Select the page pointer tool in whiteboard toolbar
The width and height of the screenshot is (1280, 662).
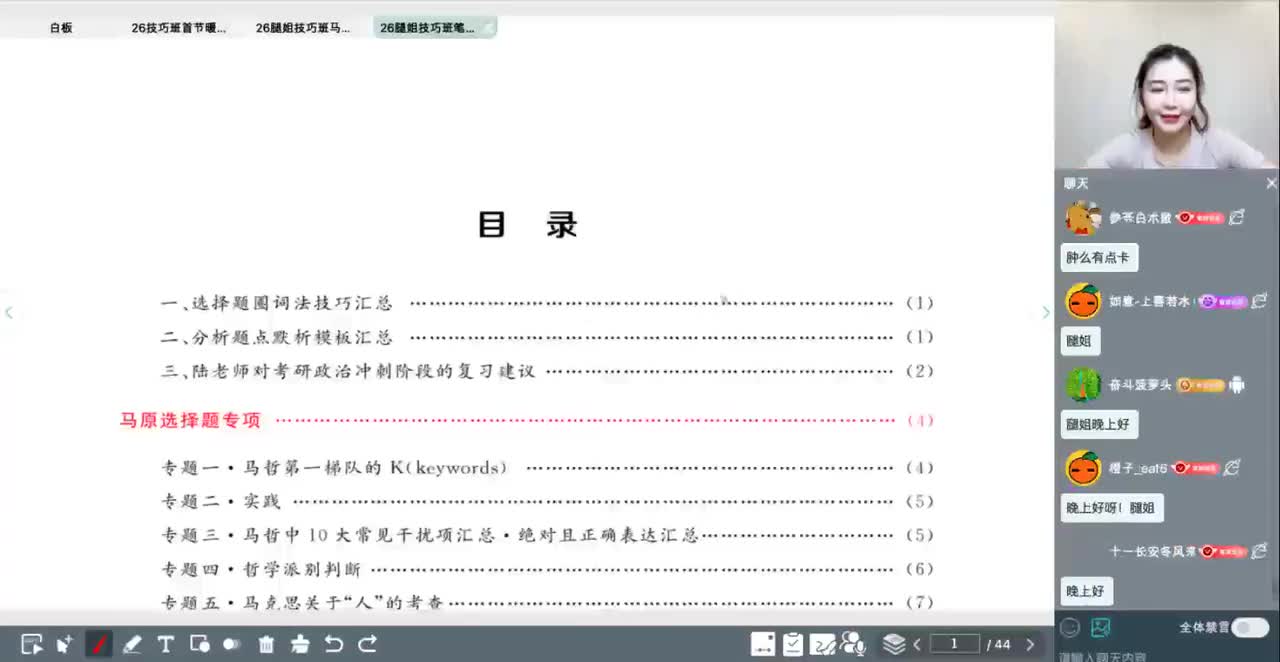pyautogui.click(x=32, y=644)
